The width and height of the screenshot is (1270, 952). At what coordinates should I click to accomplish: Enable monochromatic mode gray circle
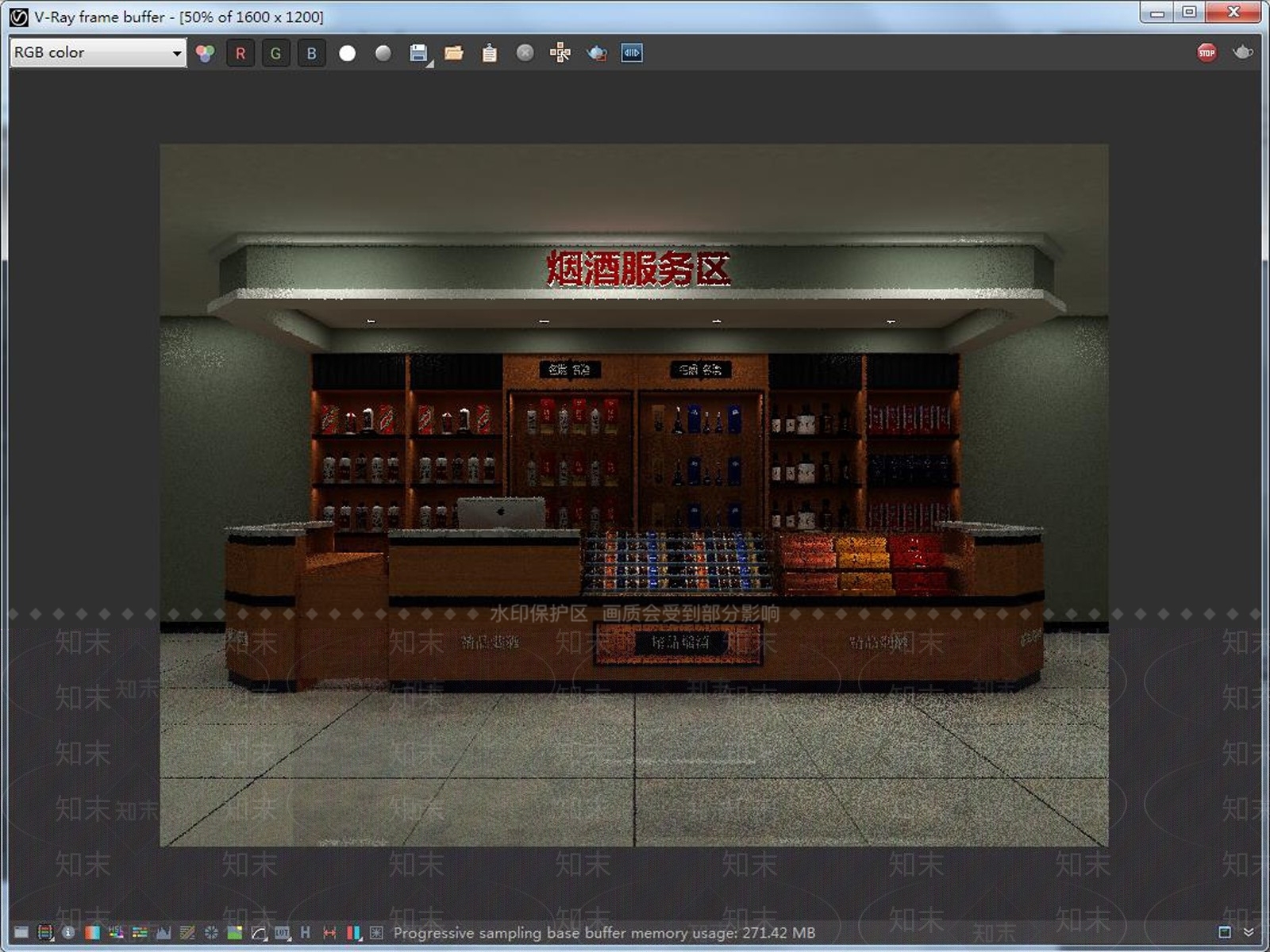point(383,53)
